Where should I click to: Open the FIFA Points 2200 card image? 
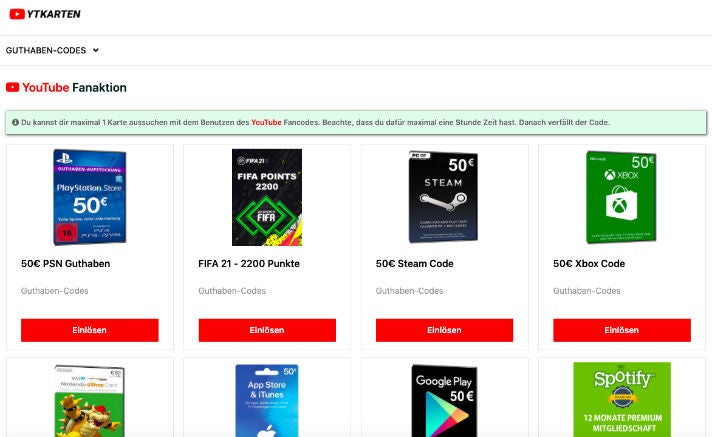tap(267, 197)
